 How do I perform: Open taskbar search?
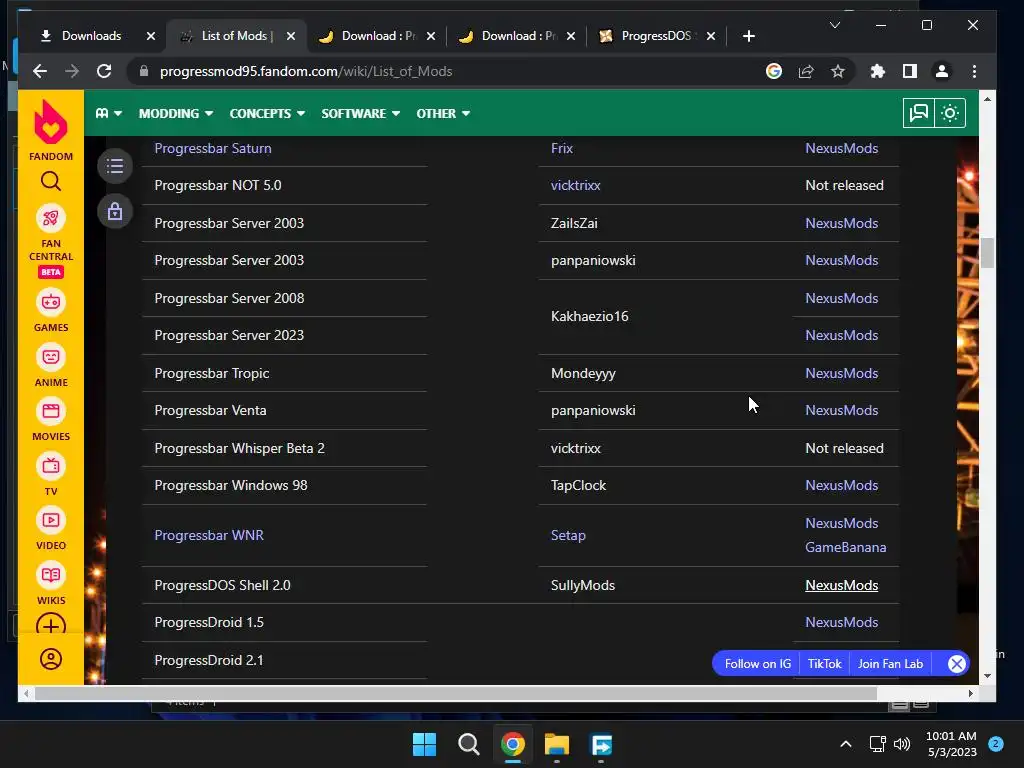pos(468,744)
